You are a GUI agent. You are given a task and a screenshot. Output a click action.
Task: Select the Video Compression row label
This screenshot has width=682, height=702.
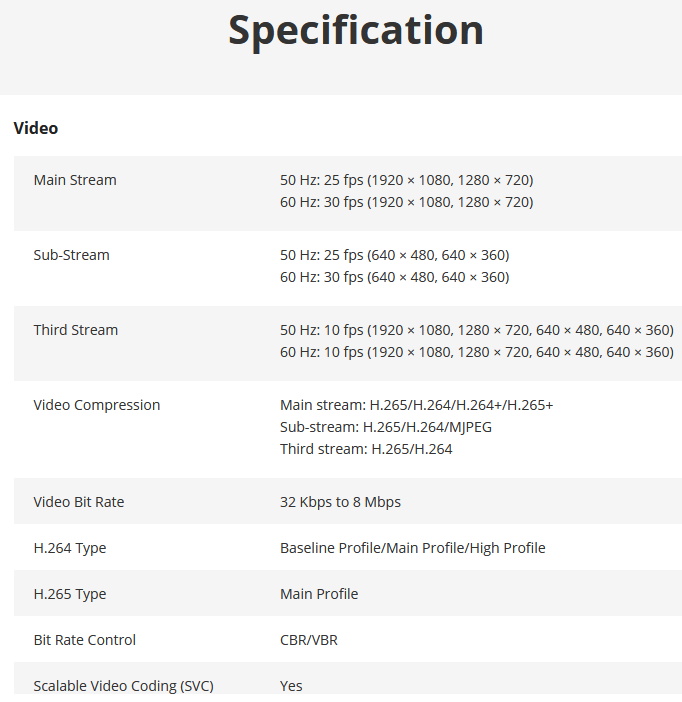tap(96, 405)
